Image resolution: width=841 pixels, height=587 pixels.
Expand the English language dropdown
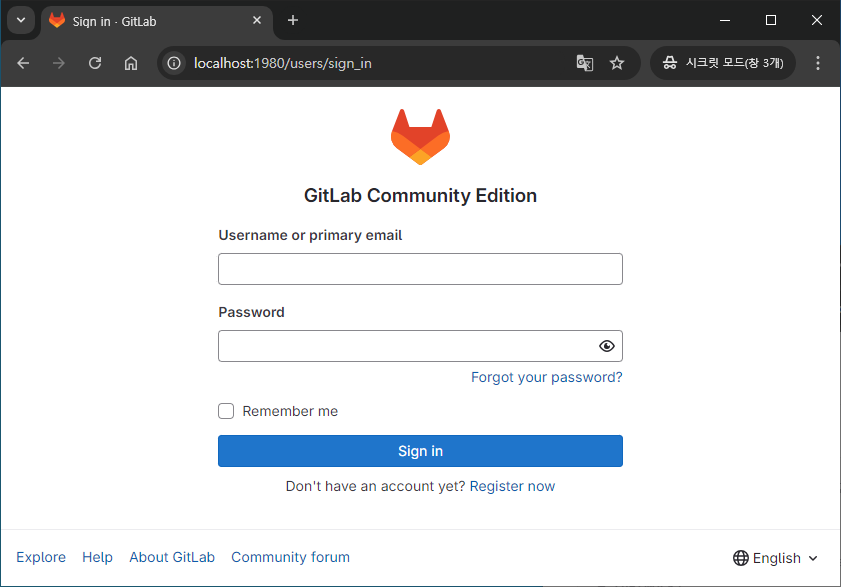coord(775,558)
